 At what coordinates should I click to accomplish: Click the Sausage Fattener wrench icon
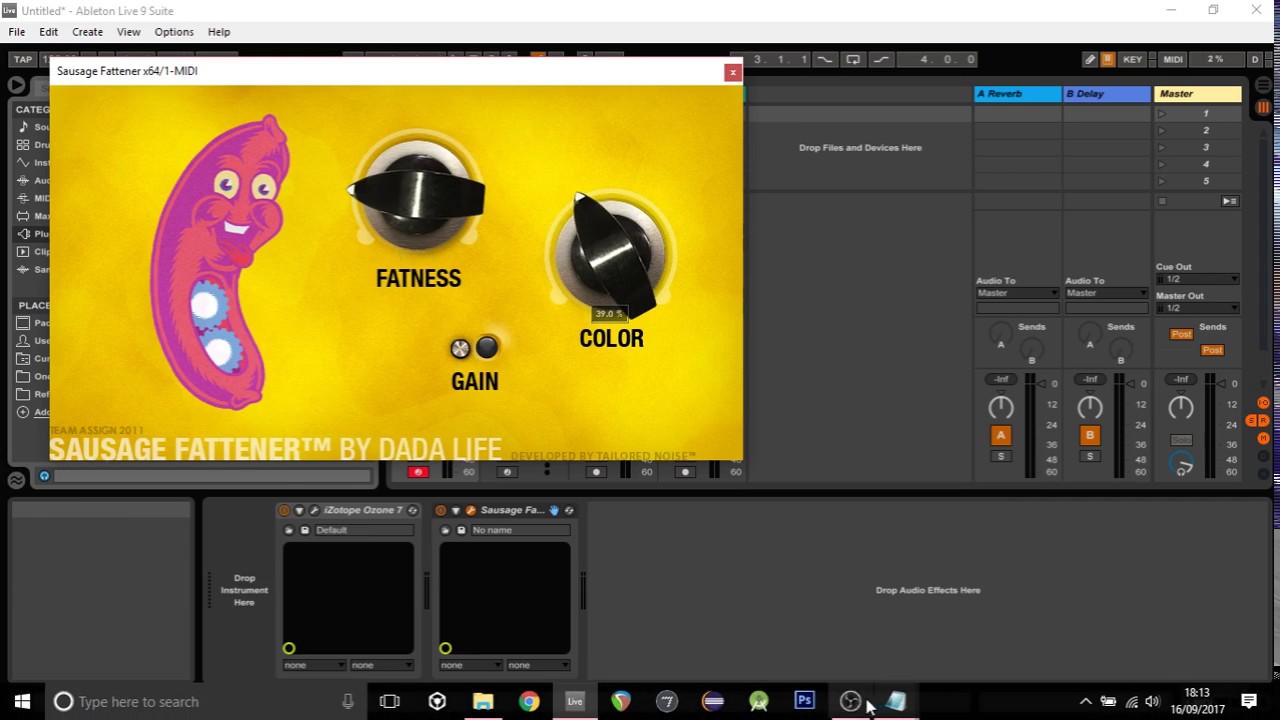tap(471, 510)
